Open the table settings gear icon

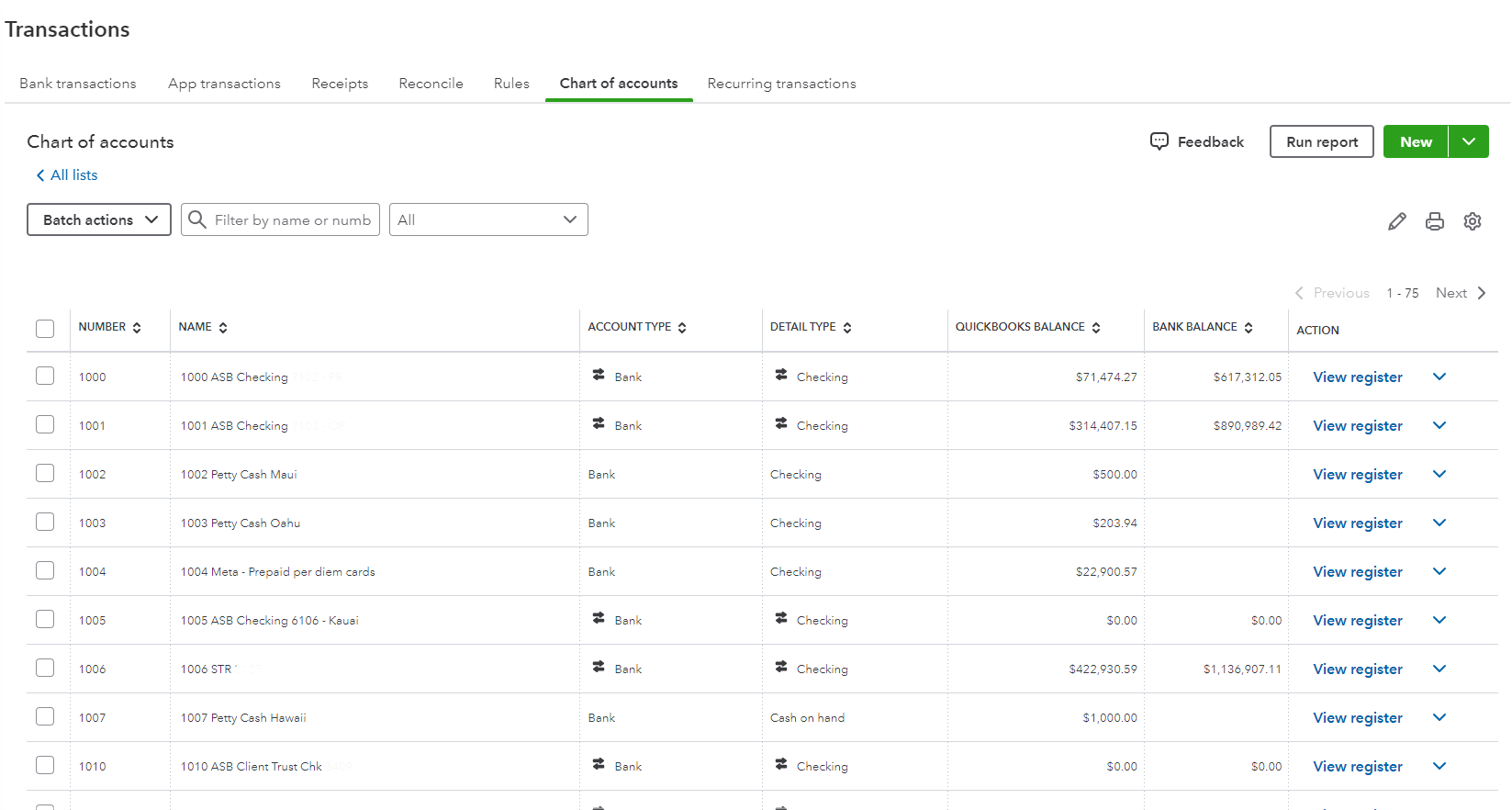pos(1472,221)
